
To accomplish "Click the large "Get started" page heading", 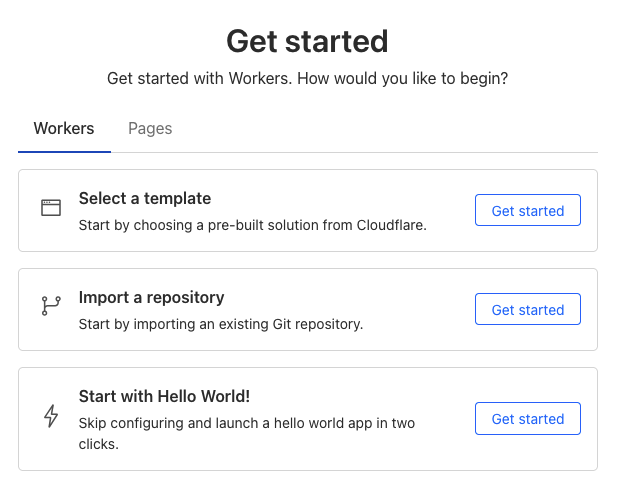I will [x=307, y=41].
